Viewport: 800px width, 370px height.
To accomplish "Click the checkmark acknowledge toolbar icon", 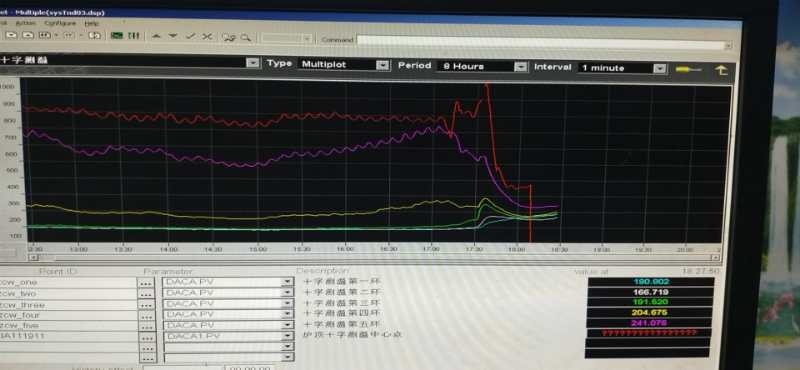I will pyautogui.click(x=191, y=36).
